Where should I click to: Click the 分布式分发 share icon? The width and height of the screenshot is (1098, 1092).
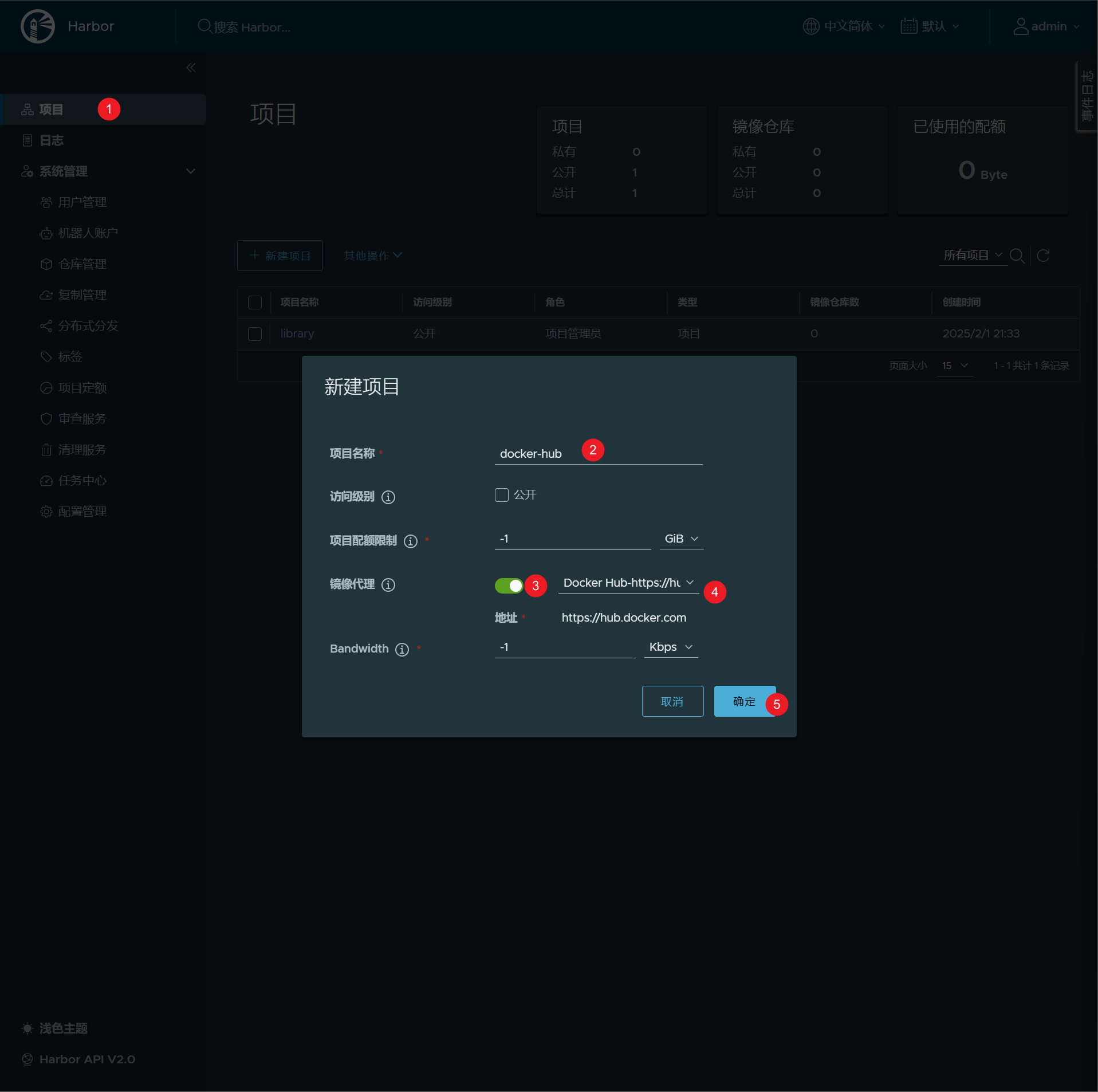[x=46, y=326]
